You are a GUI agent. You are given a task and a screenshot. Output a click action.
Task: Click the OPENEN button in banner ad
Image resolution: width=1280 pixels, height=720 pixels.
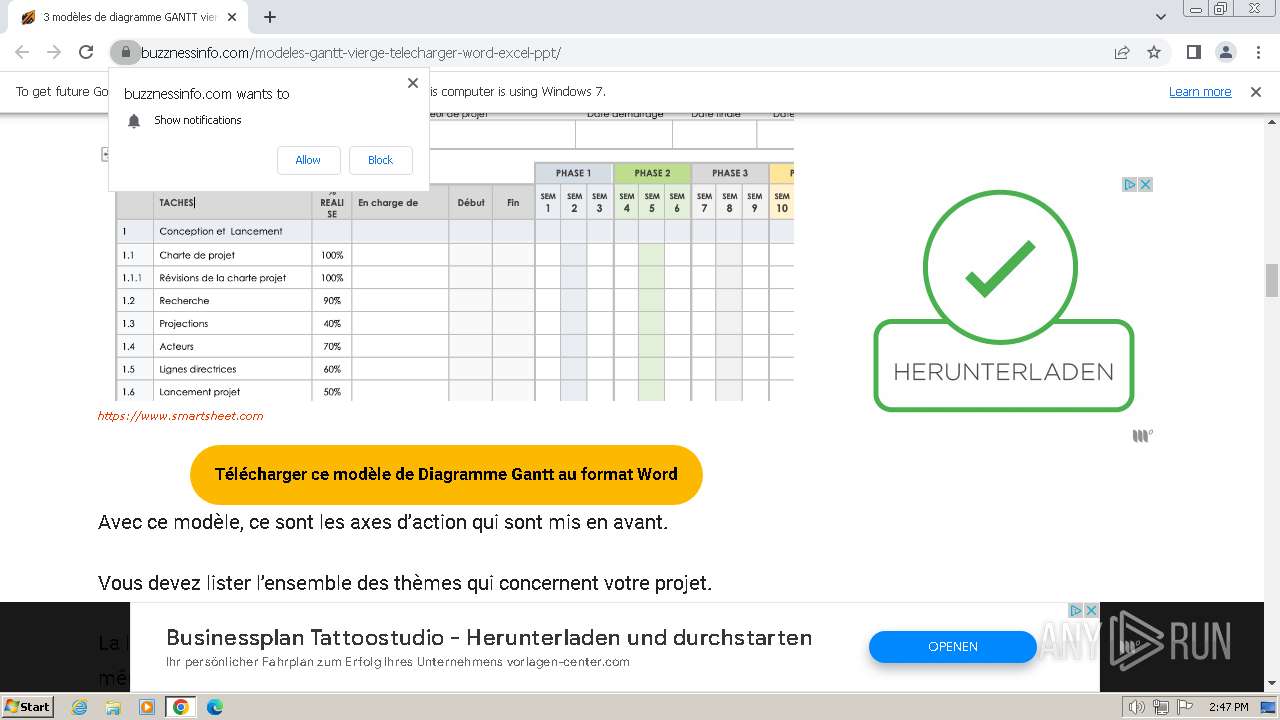click(952, 646)
